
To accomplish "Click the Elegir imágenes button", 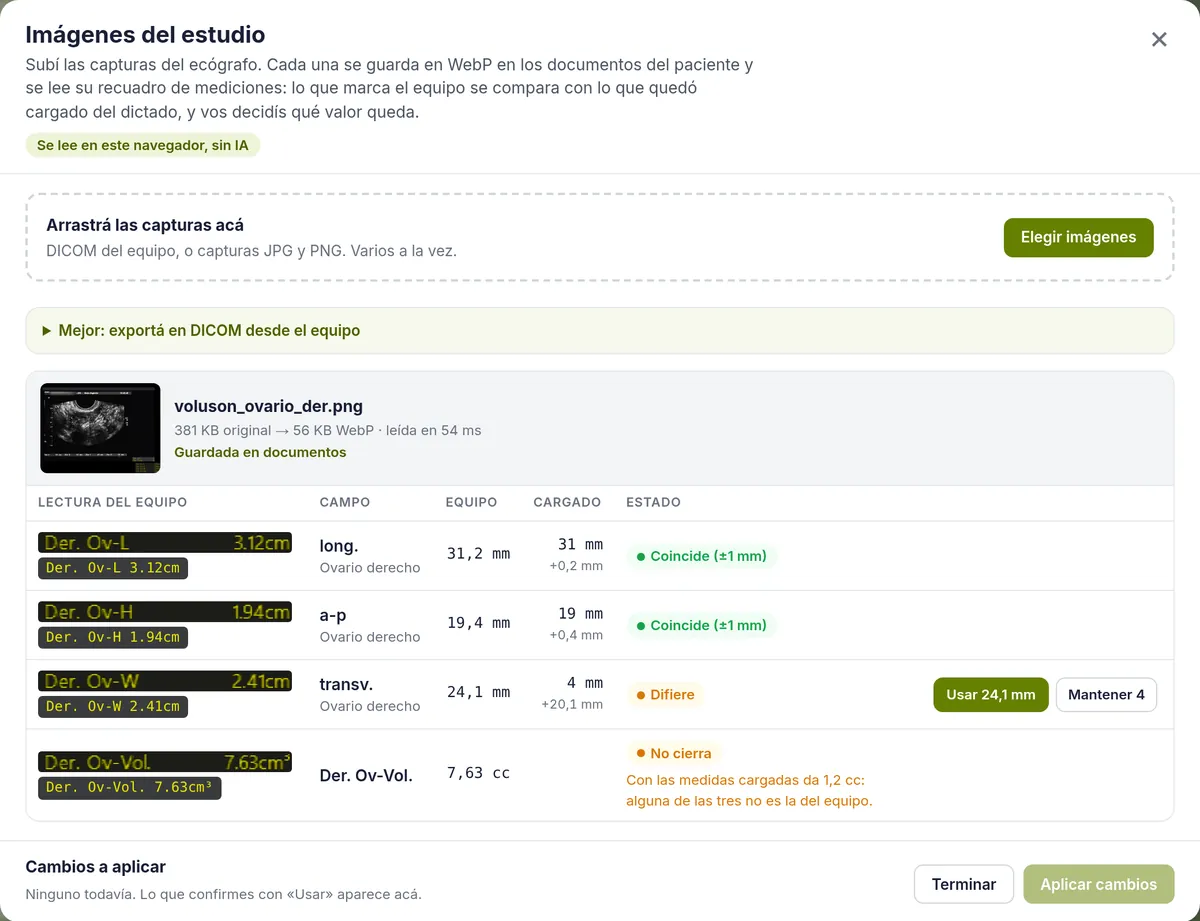I will (1078, 238).
